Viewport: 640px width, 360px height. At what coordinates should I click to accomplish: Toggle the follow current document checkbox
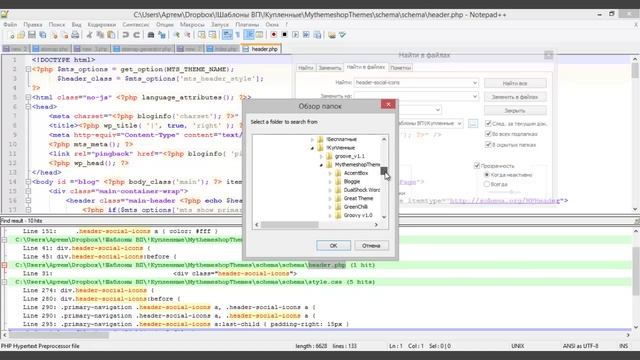pos(488,123)
